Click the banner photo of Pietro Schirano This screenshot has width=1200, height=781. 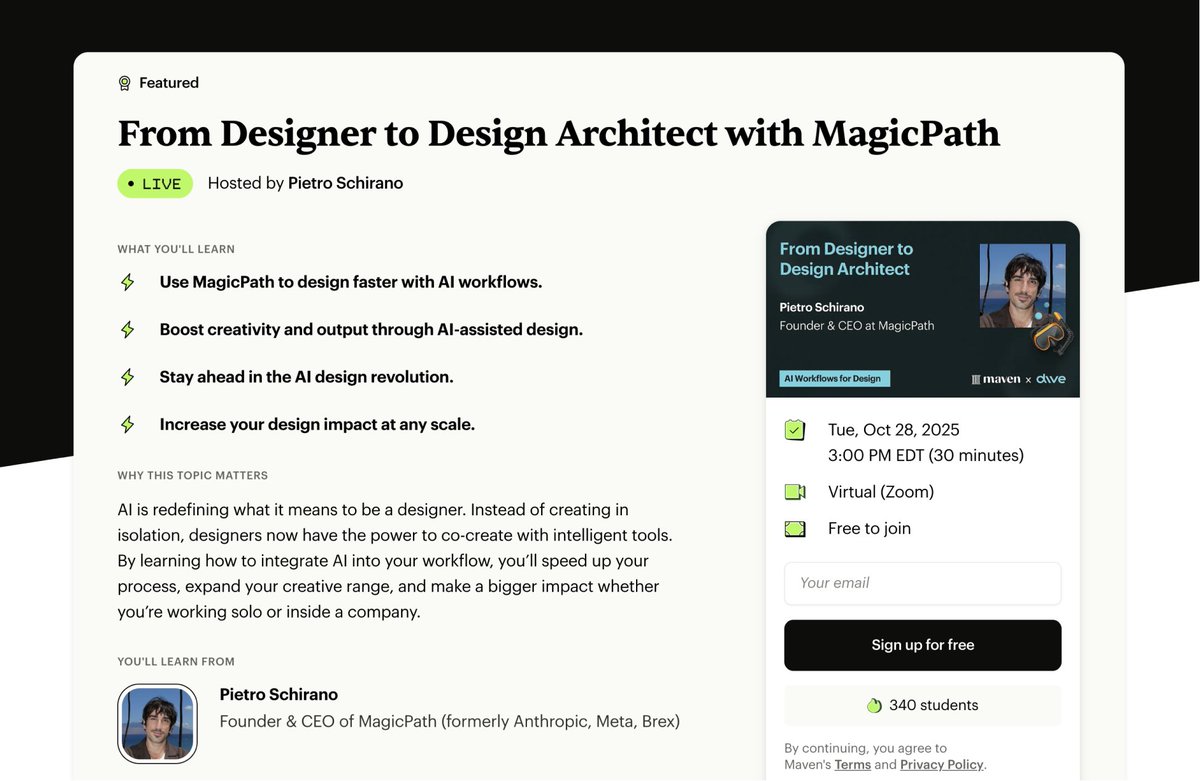pyautogui.click(x=1022, y=286)
